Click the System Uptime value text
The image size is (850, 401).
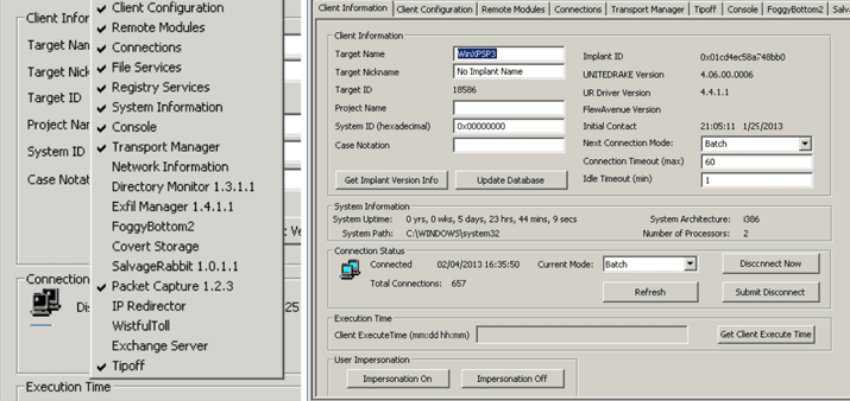pos(491,219)
